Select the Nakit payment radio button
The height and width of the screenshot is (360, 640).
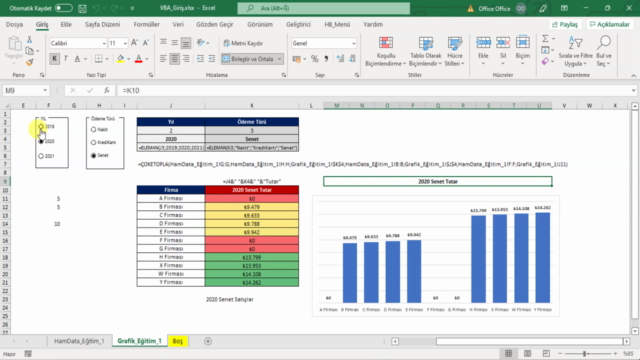pos(93,129)
